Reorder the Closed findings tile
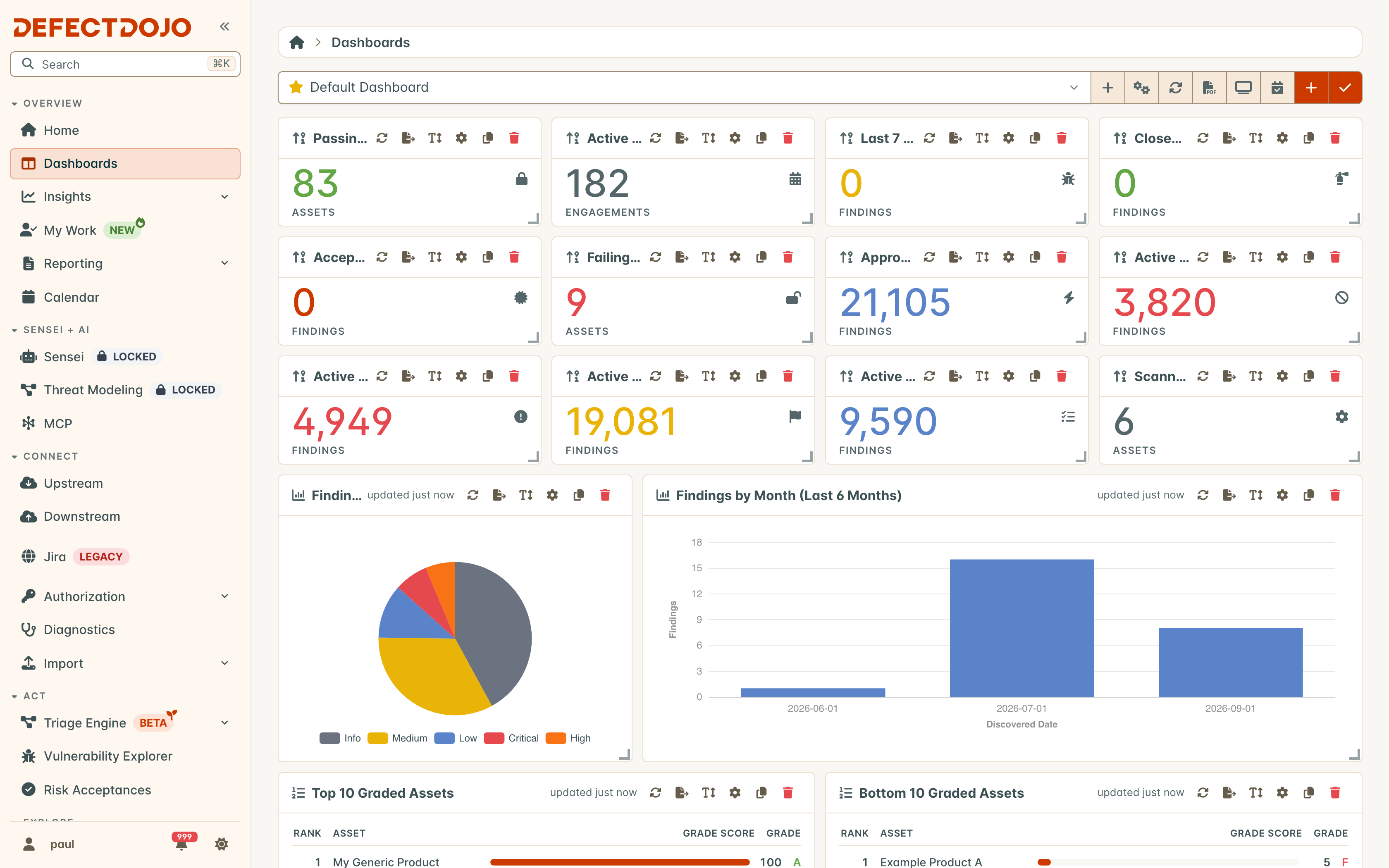Viewport: 1389px width, 868px height. [x=1120, y=138]
